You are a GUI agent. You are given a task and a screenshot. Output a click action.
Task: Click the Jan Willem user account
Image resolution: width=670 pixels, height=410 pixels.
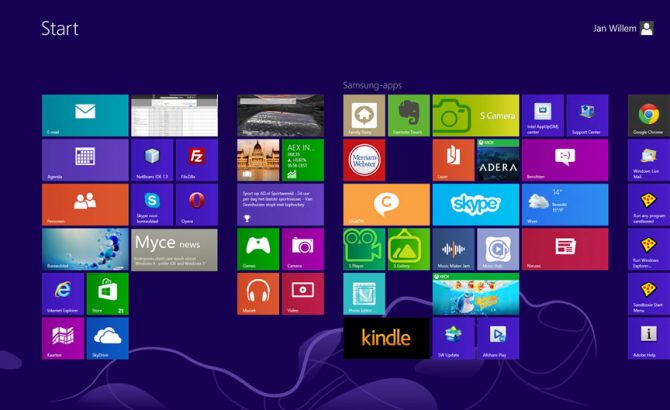coord(623,28)
